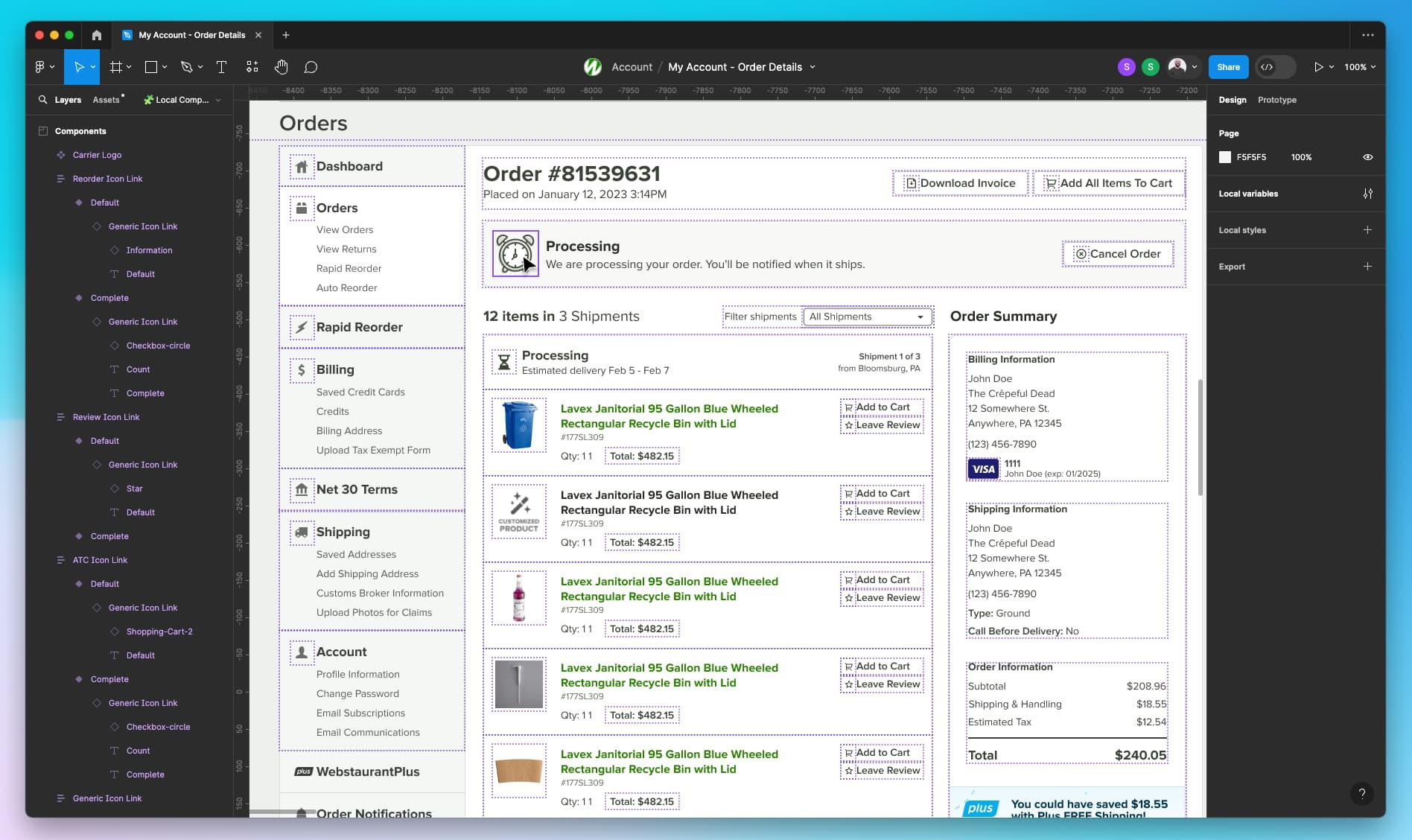The height and width of the screenshot is (840, 1412).
Task: Search layers with the magnifier icon
Action: pyautogui.click(x=42, y=99)
